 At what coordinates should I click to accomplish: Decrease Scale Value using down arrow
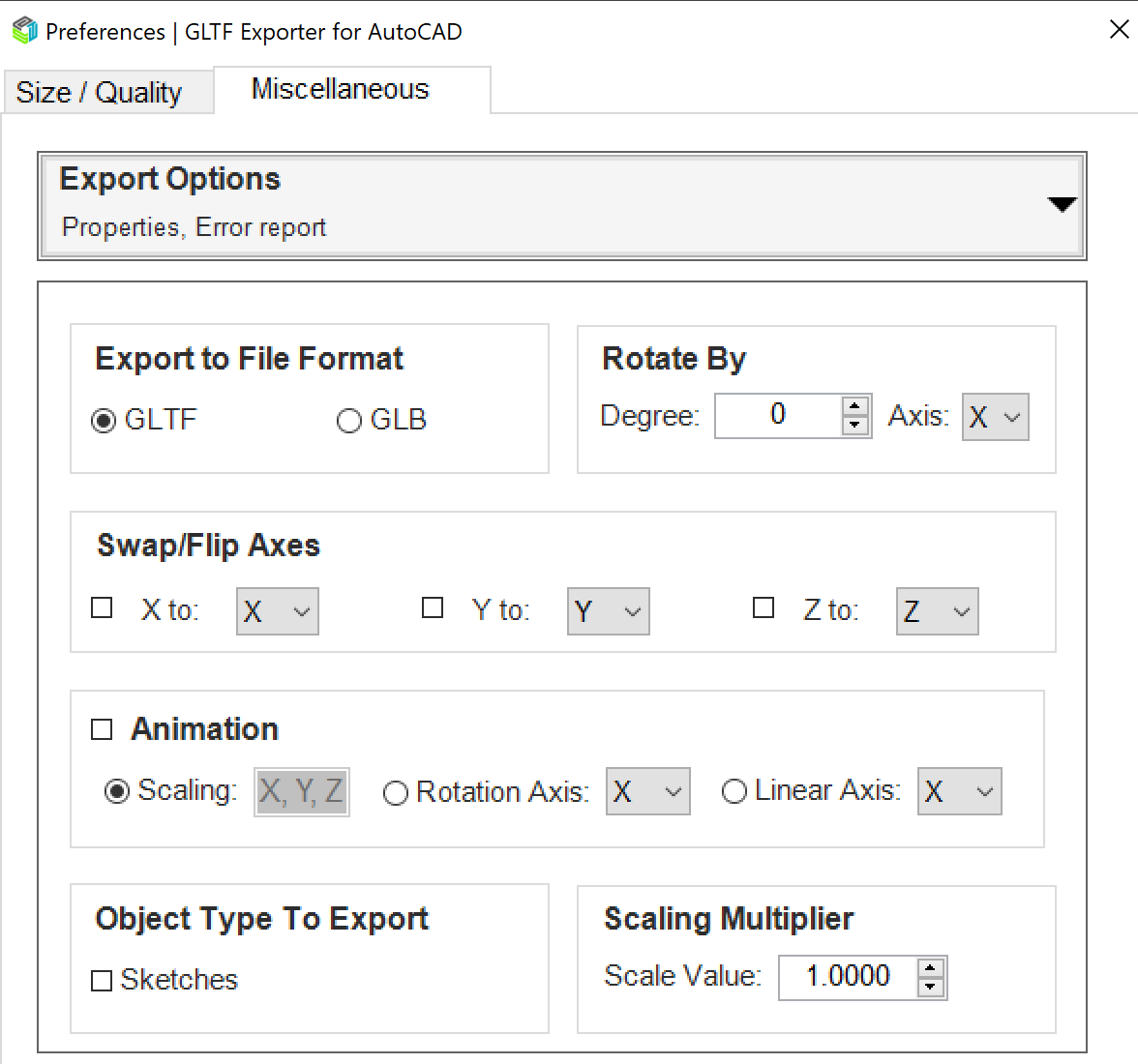pos(930,987)
